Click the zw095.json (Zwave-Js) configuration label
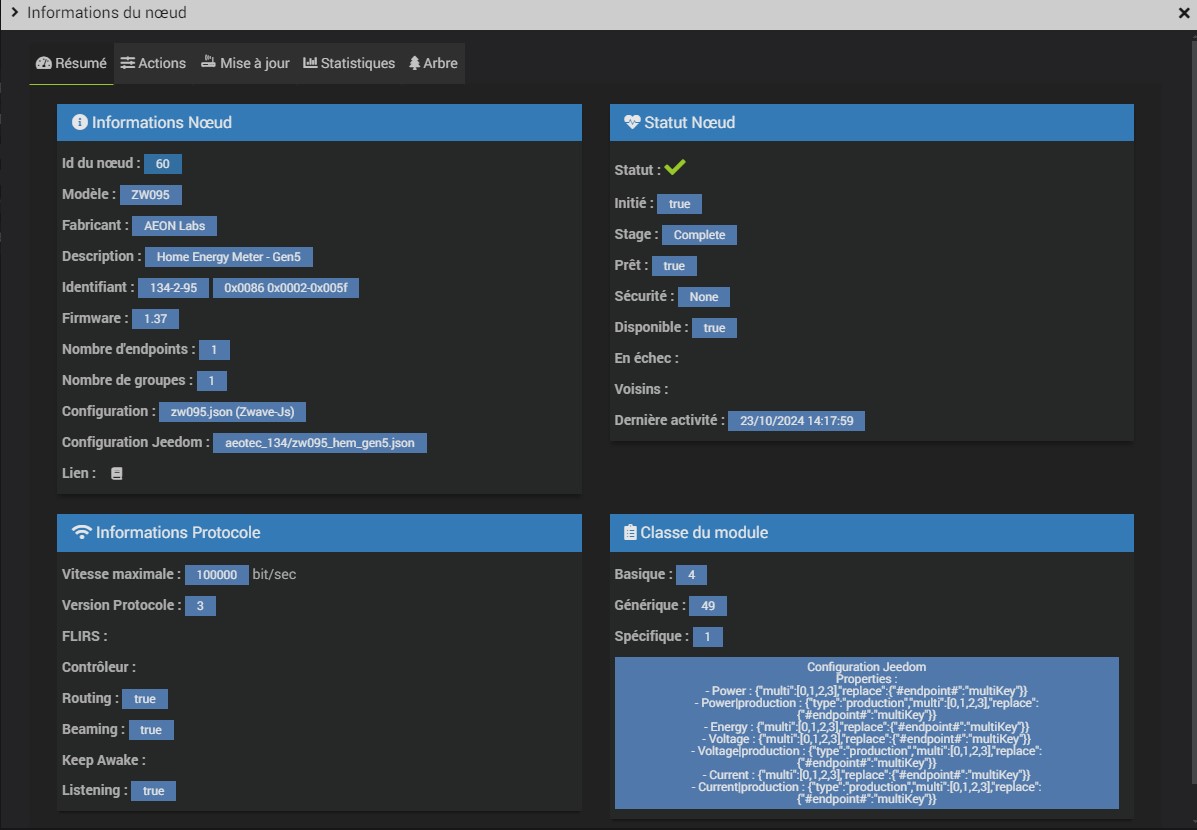 [x=232, y=412]
